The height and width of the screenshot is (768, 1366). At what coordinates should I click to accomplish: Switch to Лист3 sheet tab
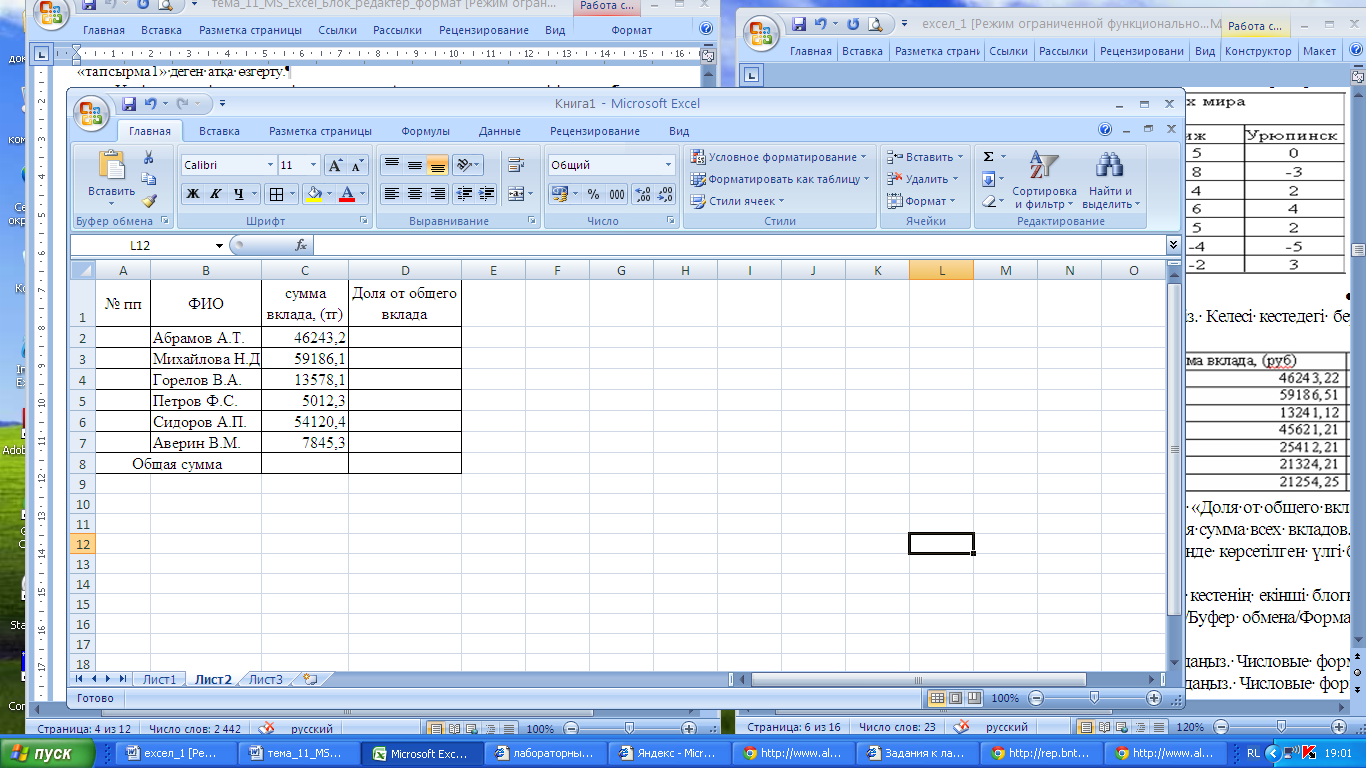pos(265,679)
